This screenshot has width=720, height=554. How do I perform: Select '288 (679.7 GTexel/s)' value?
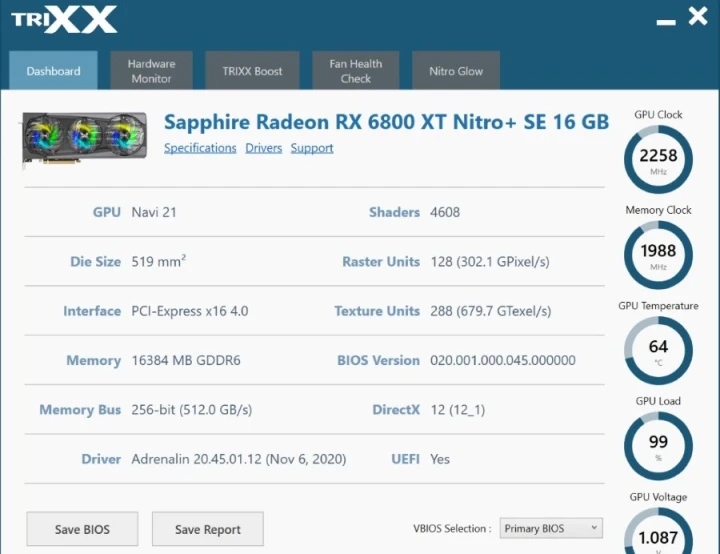pos(490,311)
